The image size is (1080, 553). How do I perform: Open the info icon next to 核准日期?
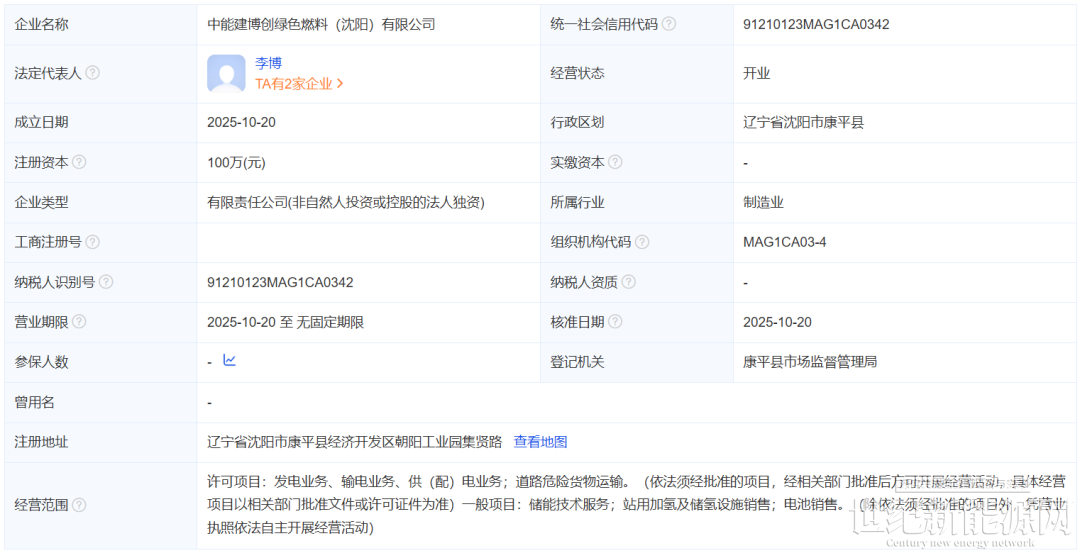coord(615,322)
